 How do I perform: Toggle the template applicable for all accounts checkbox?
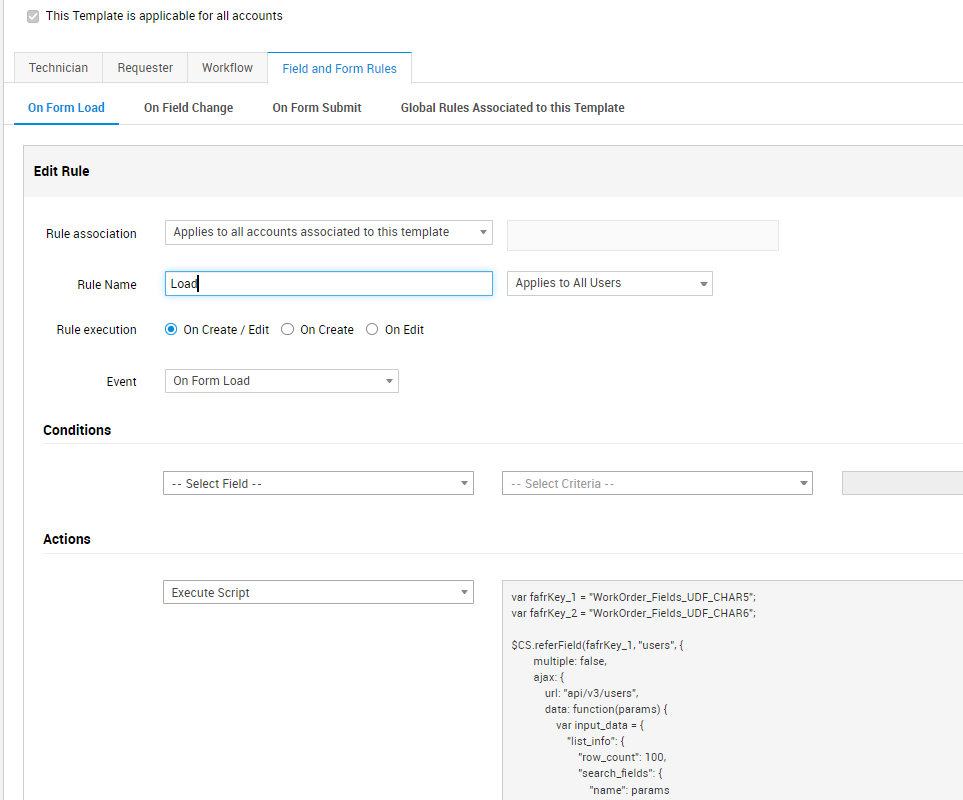click(x=33, y=17)
